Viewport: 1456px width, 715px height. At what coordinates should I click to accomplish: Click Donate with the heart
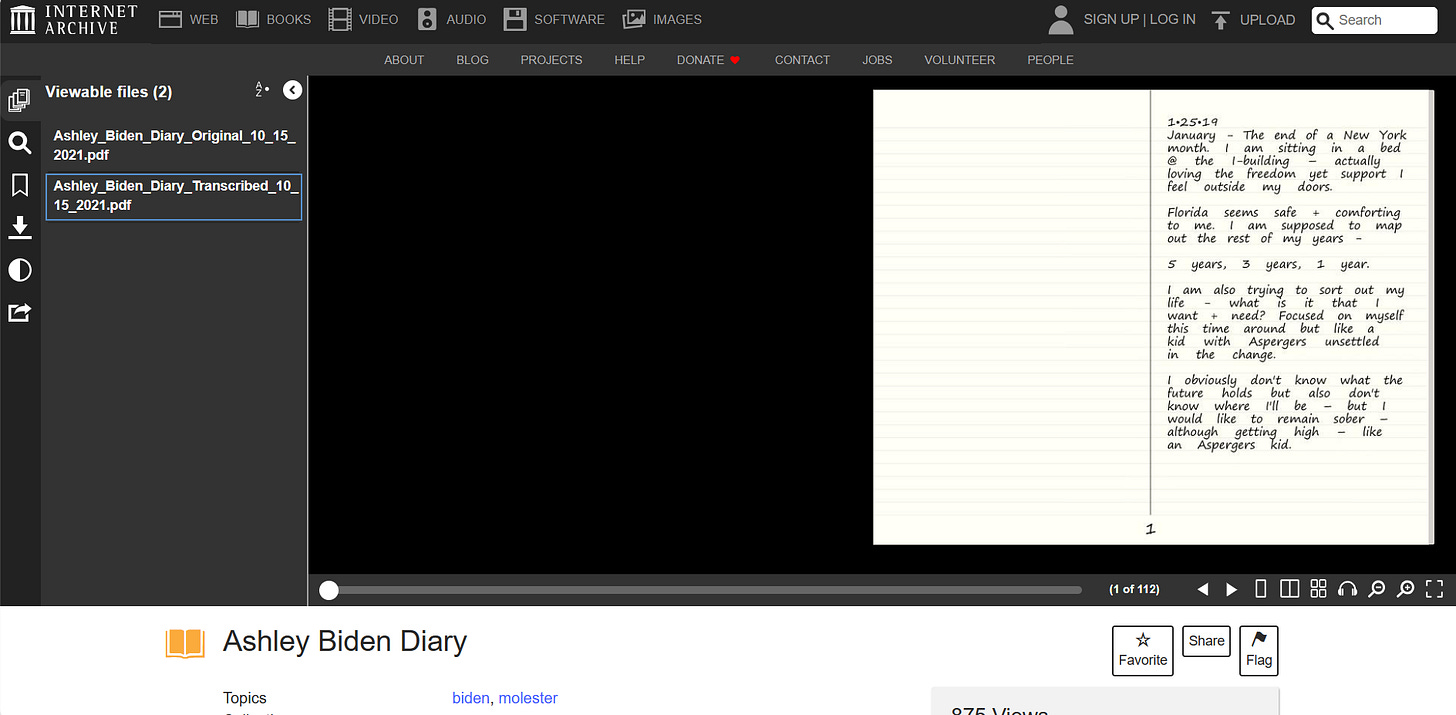[708, 60]
